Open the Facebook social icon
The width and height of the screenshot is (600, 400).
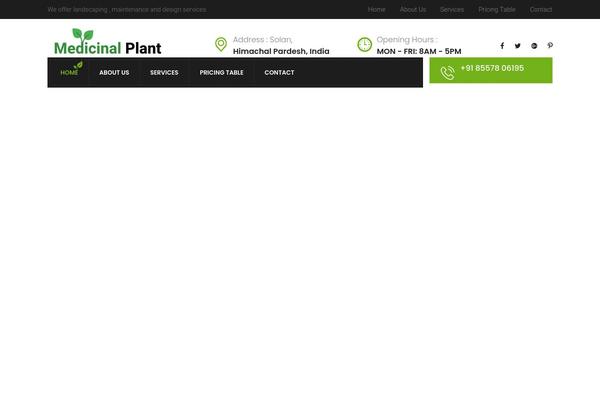pyautogui.click(x=502, y=46)
